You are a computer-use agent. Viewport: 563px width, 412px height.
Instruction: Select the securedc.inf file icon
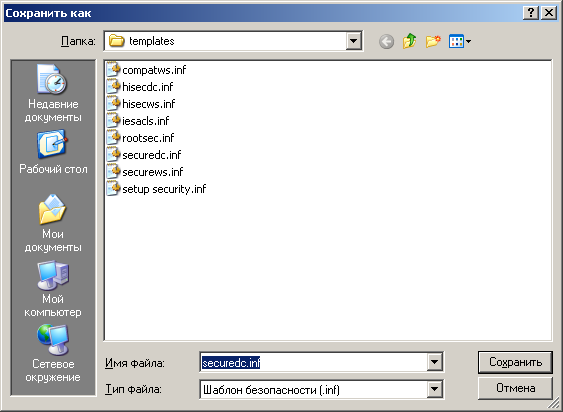(x=113, y=155)
